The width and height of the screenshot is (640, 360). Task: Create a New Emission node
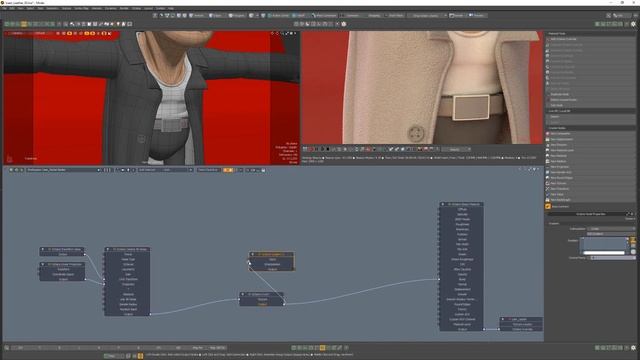(x=591, y=145)
